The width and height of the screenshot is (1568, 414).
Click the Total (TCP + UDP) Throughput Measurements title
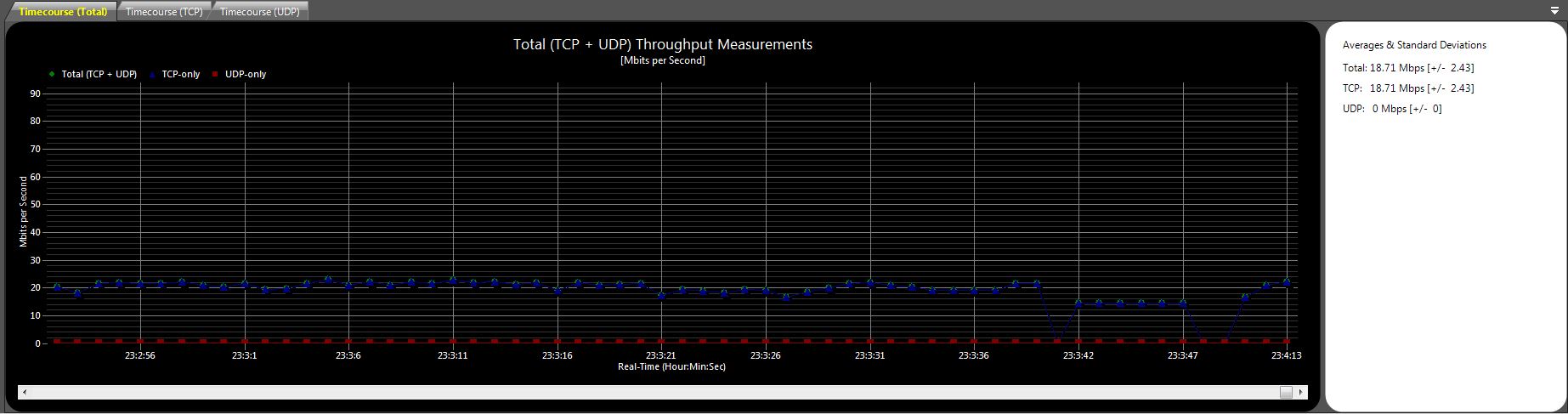click(663, 44)
